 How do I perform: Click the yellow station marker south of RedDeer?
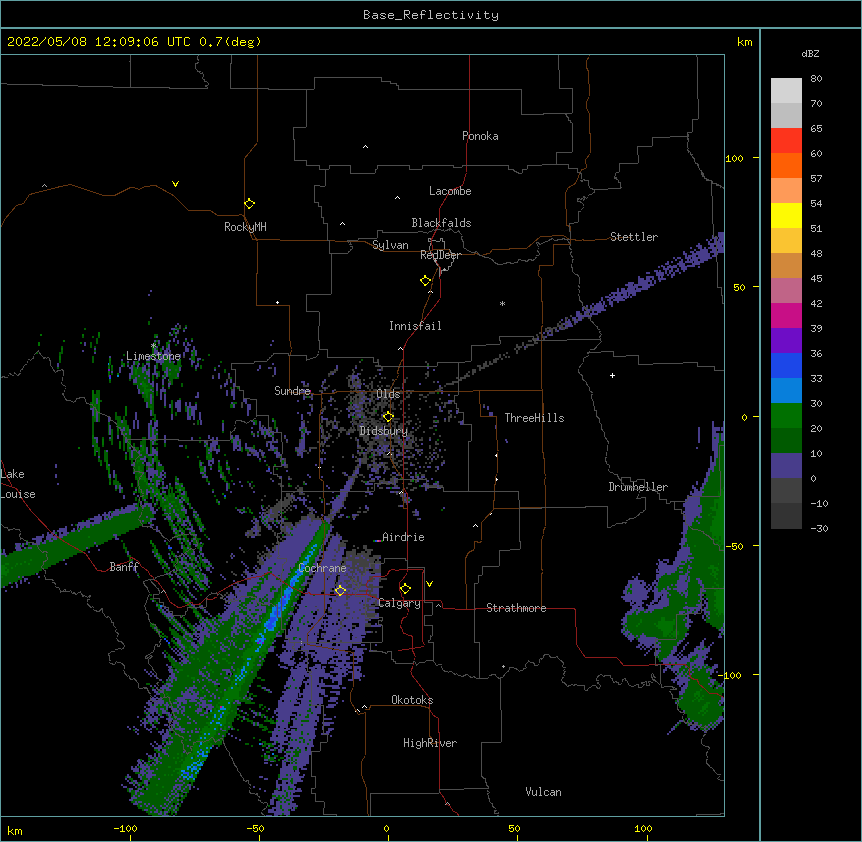click(425, 281)
